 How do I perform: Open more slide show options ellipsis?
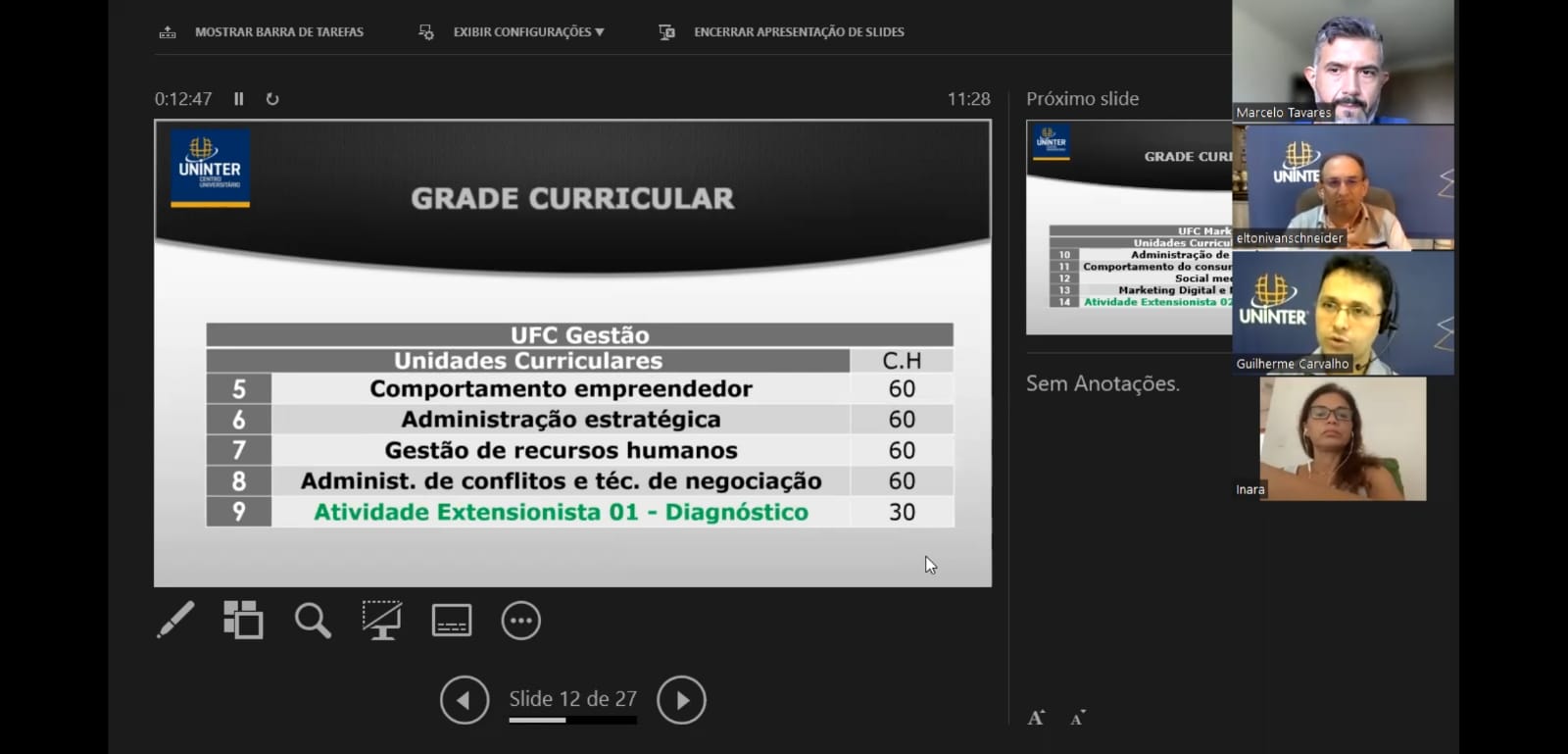pos(520,621)
